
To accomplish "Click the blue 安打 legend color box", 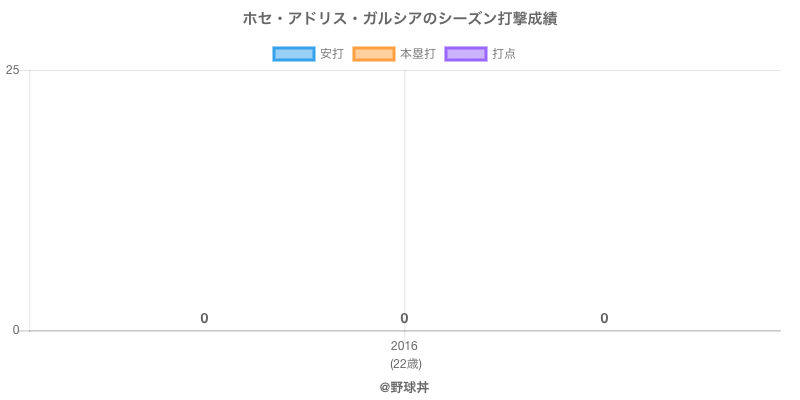I will click(x=293, y=54).
